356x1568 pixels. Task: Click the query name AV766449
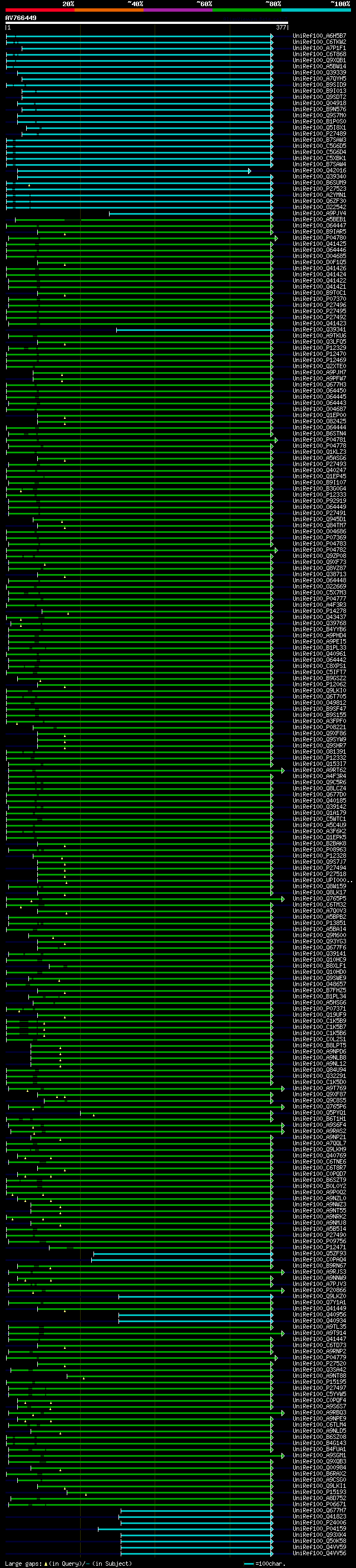(21, 18)
